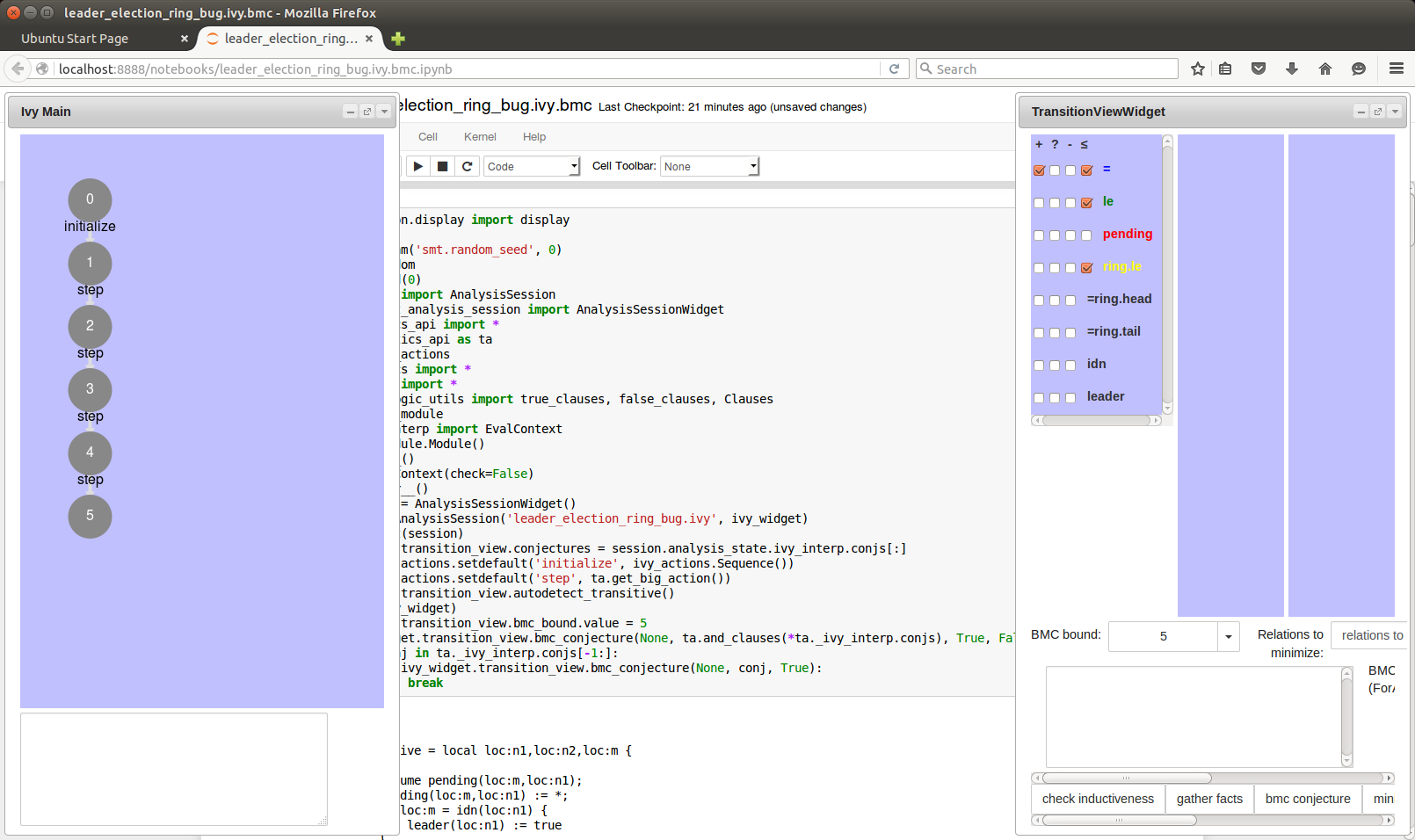
Task: Open the BMC bound dropdown arrow
Action: [x=1228, y=636]
